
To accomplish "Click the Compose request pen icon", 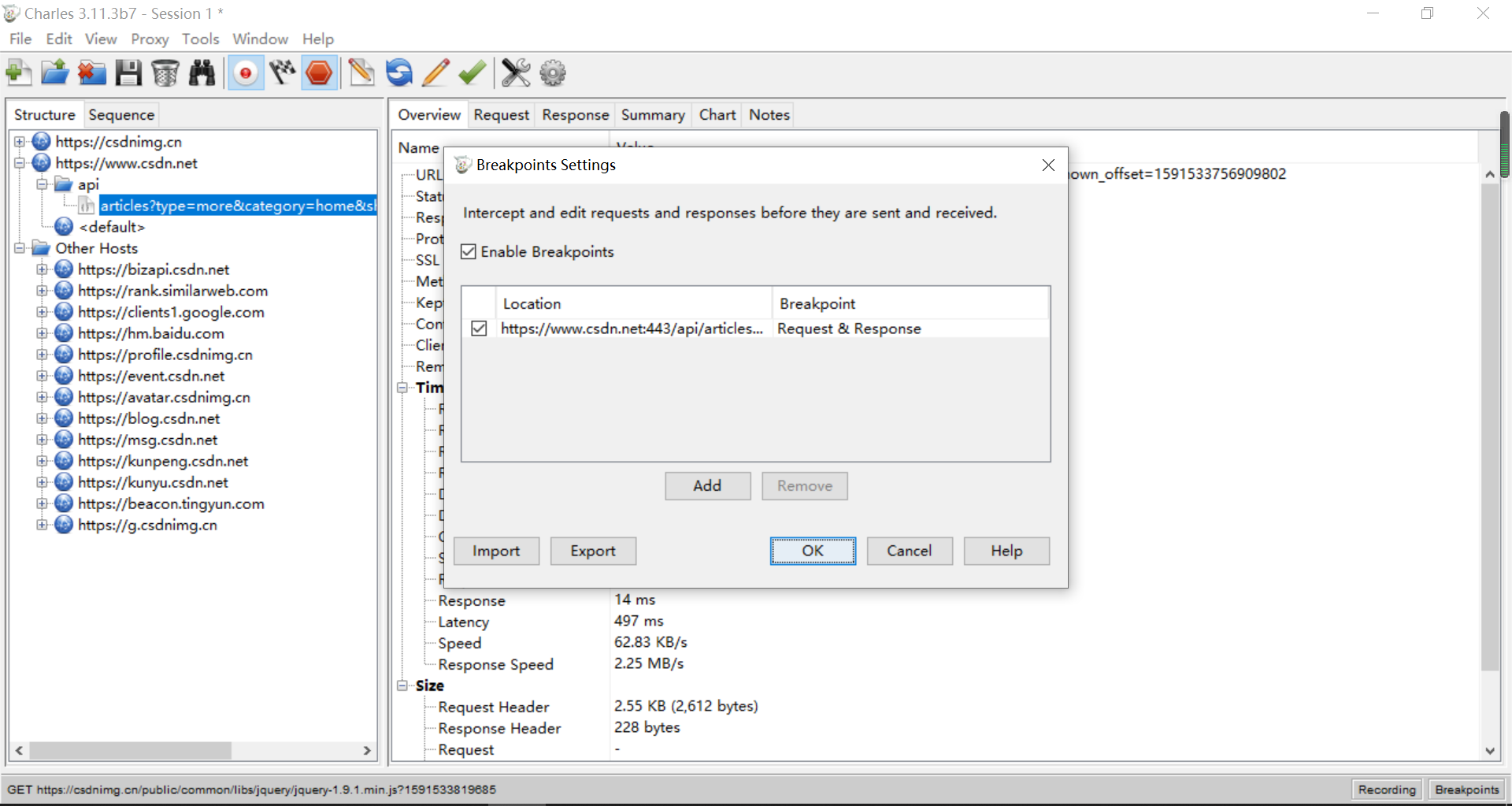I will [361, 73].
